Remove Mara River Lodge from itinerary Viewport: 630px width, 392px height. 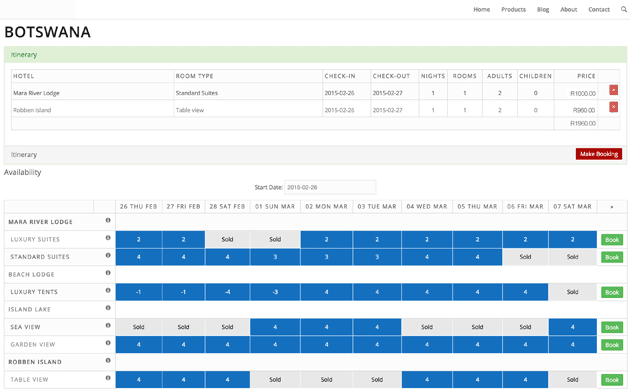click(x=613, y=90)
